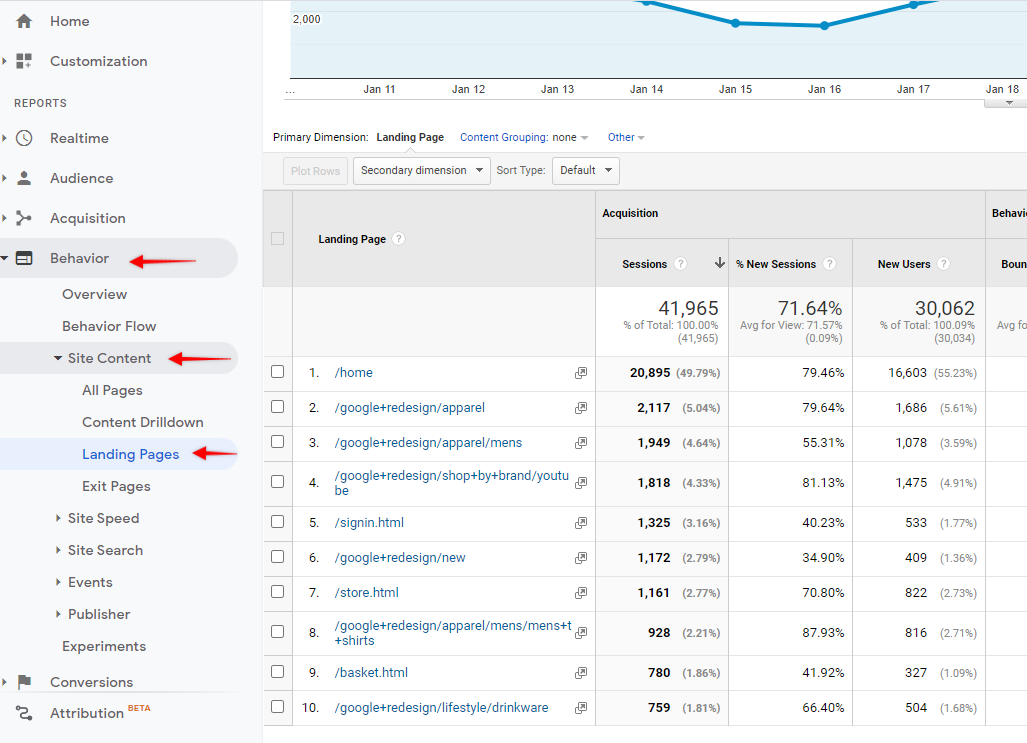Open Audience via its person icon
The height and width of the screenshot is (743, 1027).
pos(22,178)
